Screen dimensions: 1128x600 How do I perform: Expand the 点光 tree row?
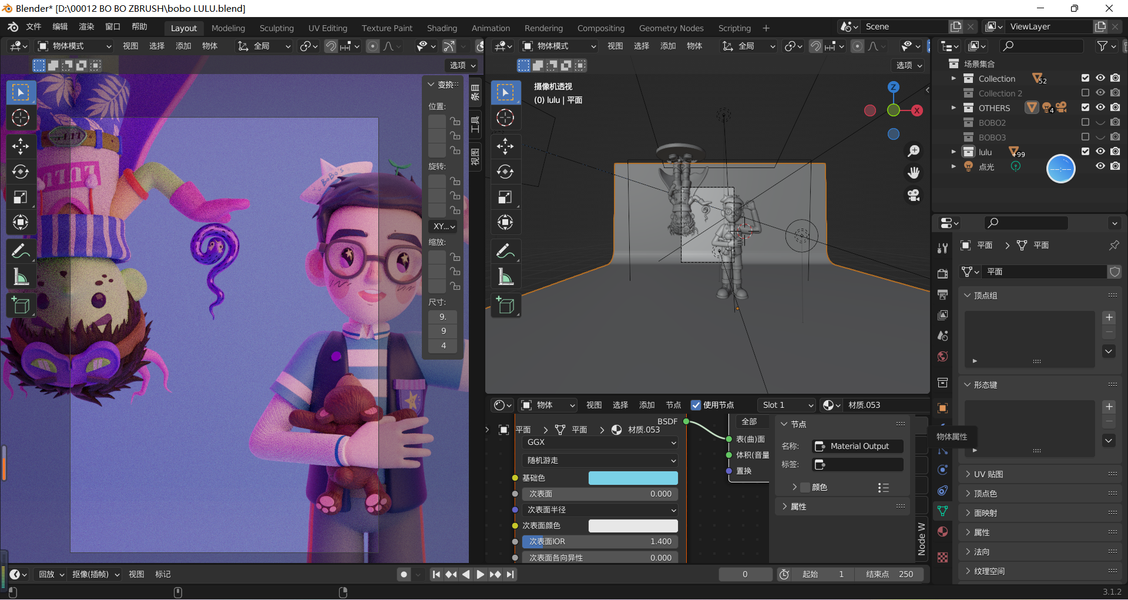pyautogui.click(x=954, y=166)
